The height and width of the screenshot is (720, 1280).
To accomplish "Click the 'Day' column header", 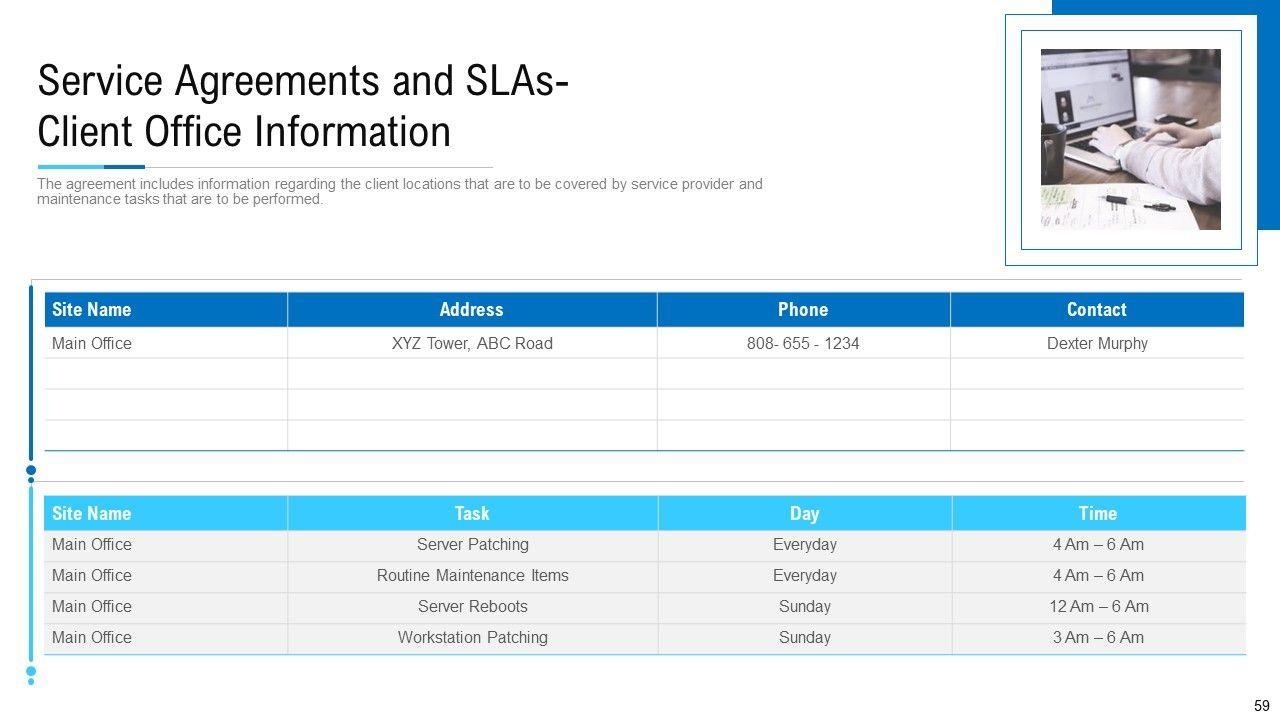I will [x=805, y=513].
